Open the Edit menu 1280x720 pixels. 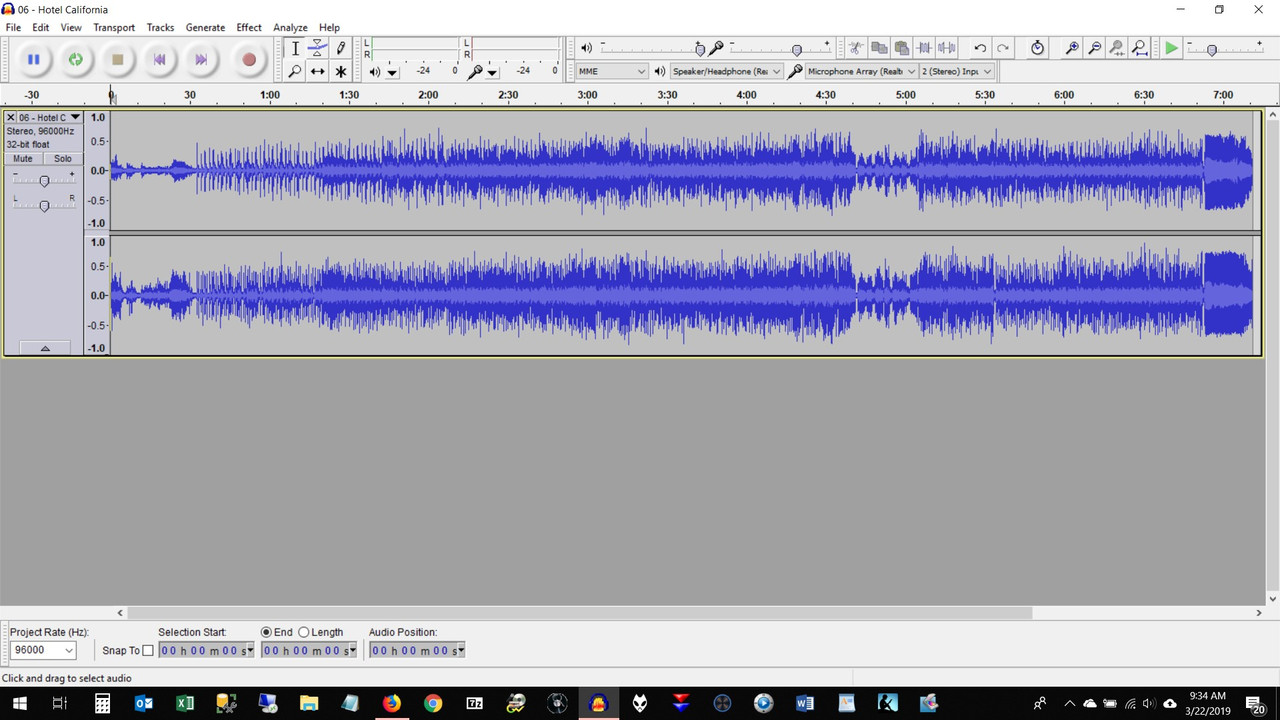40,27
